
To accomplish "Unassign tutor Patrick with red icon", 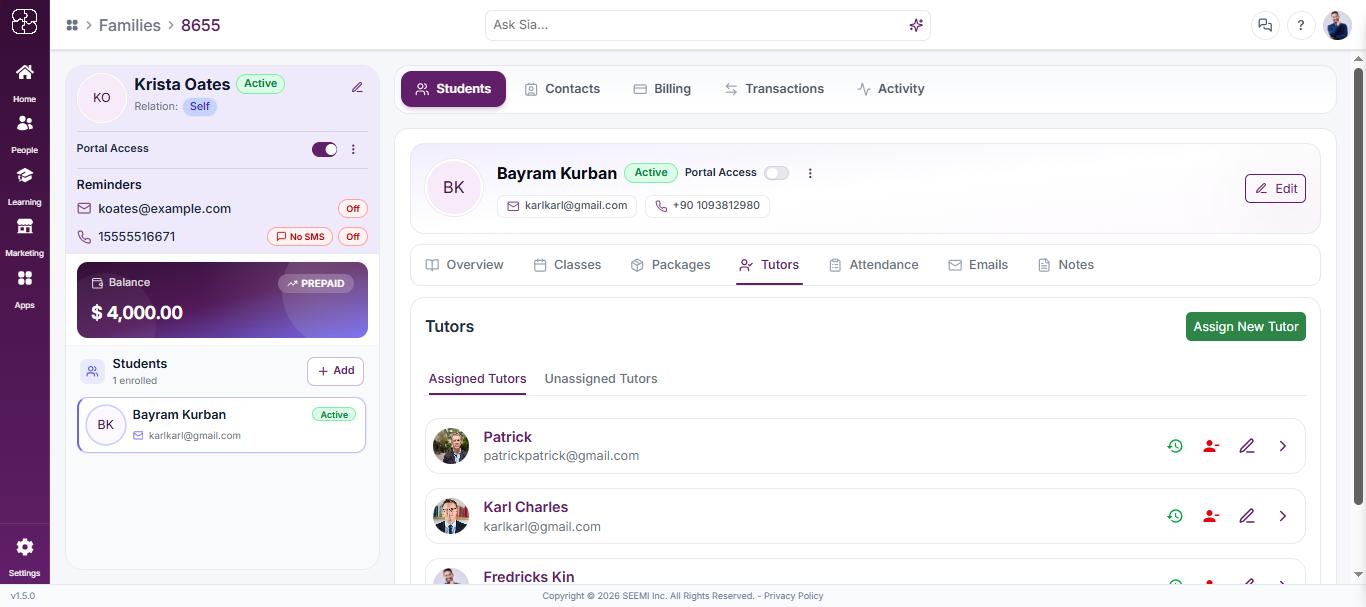I will click(x=1211, y=446).
